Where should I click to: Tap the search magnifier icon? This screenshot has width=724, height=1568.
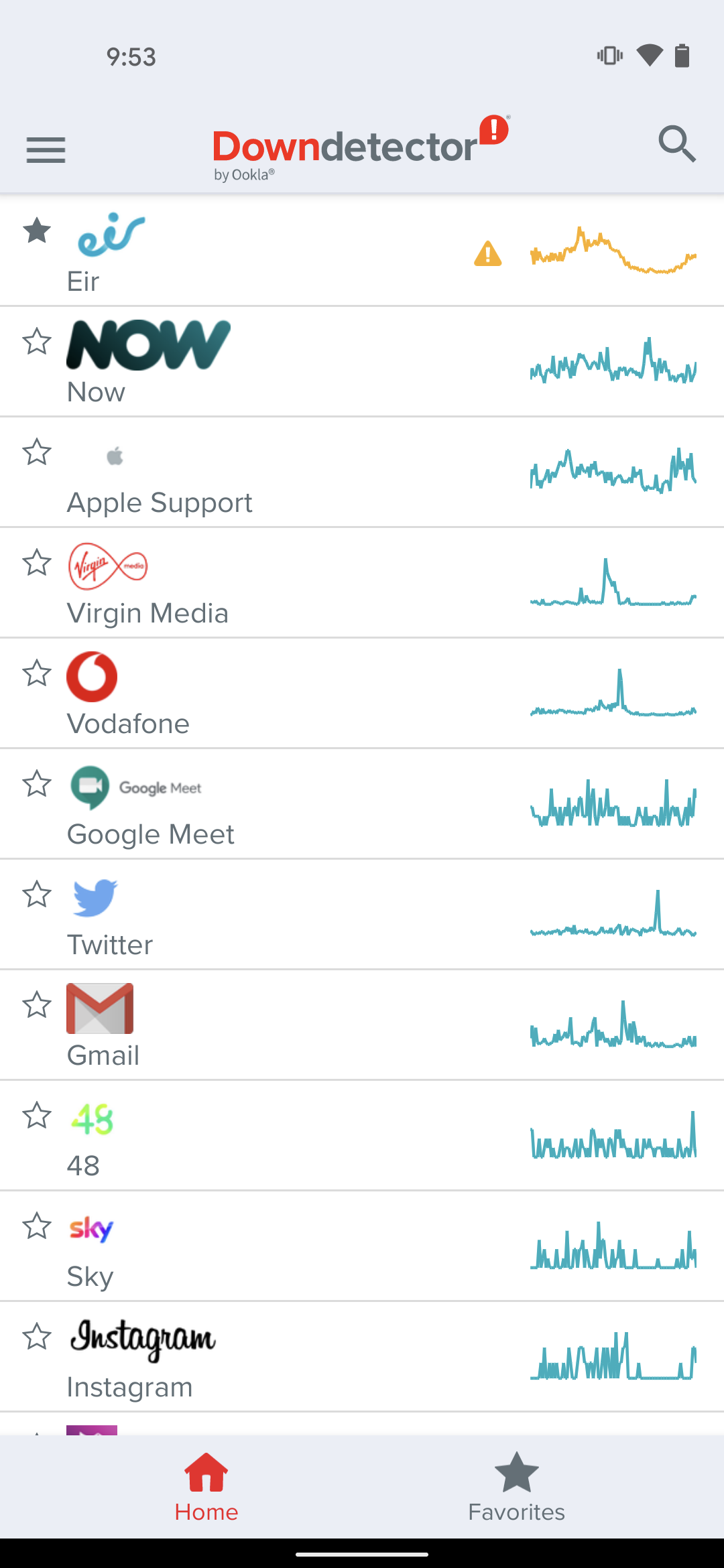[677, 144]
